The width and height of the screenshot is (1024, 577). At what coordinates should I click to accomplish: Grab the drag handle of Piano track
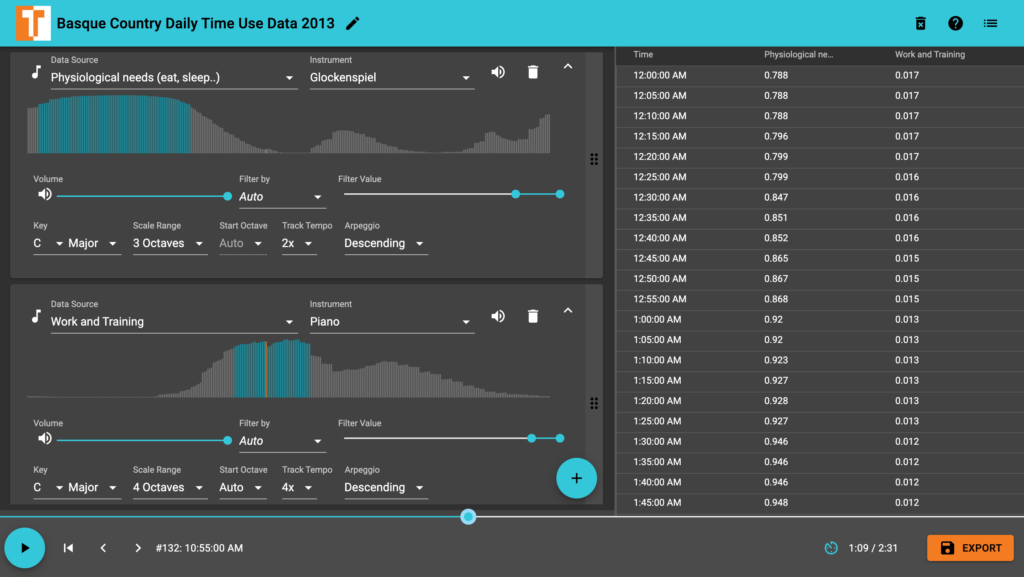[594, 403]
